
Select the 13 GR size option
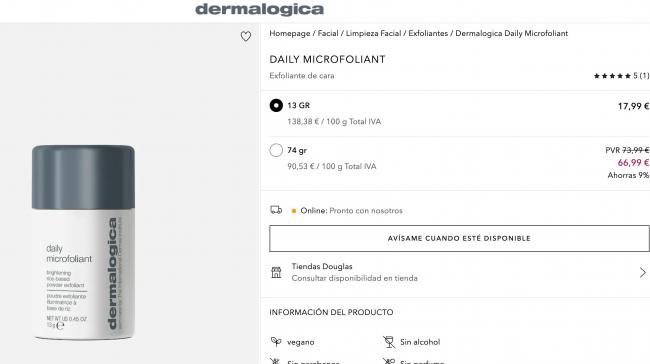[x=276, y=105]
